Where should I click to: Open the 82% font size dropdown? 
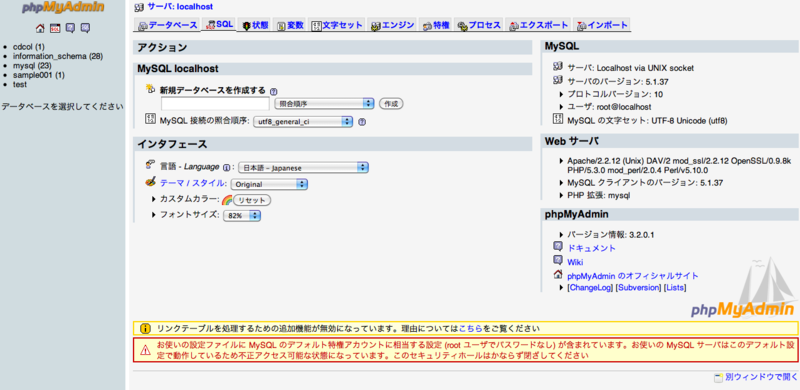click(242, 216)
